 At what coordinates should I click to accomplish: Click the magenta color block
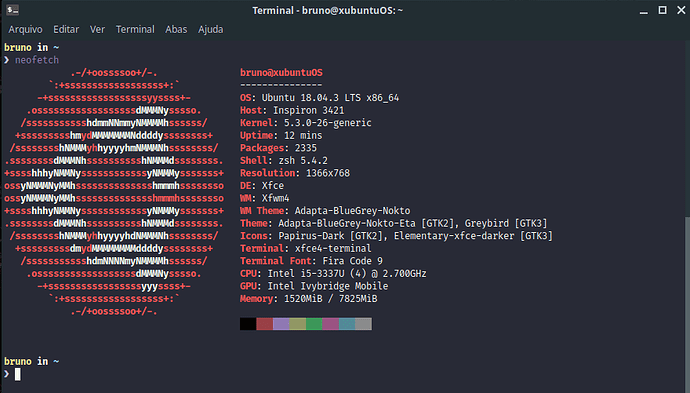tap(330, 324)
